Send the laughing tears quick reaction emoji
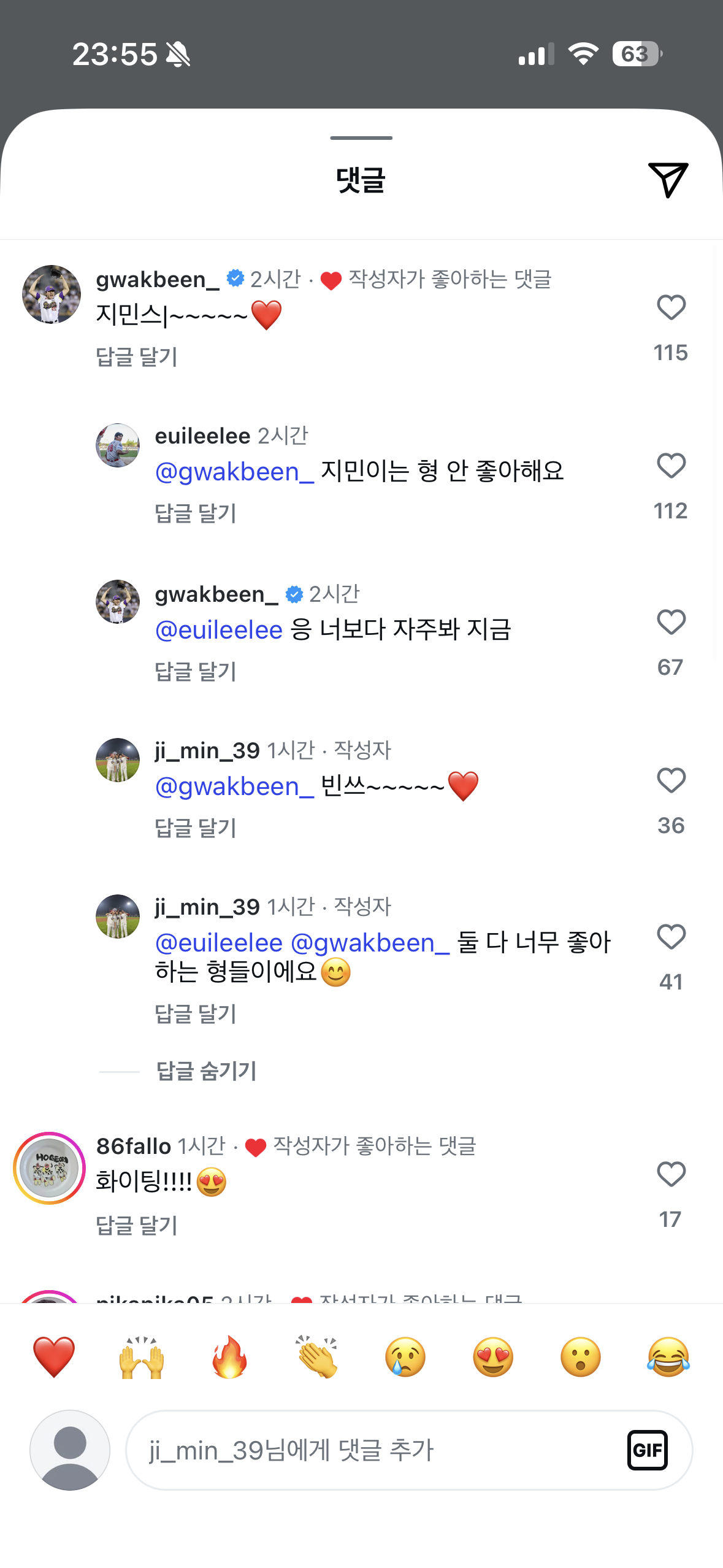This screenshot has height=1568, width=723. (x=668, y=1357)
